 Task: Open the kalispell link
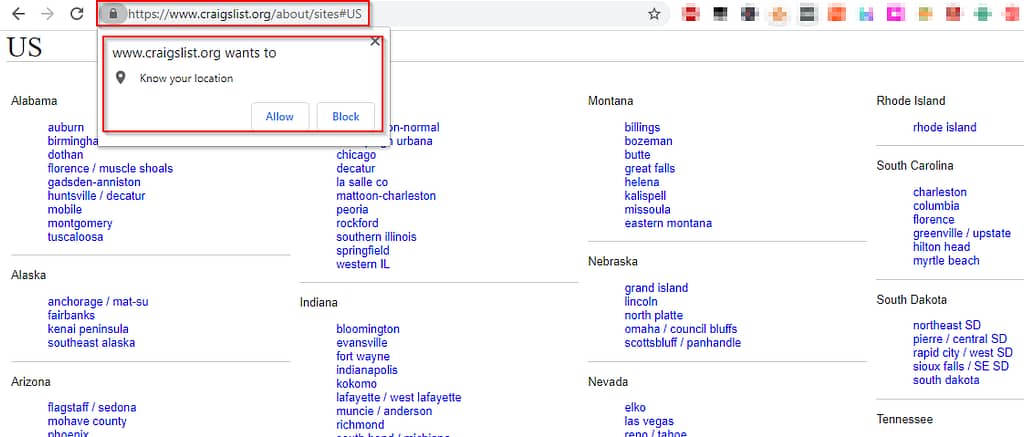[645, 196]
